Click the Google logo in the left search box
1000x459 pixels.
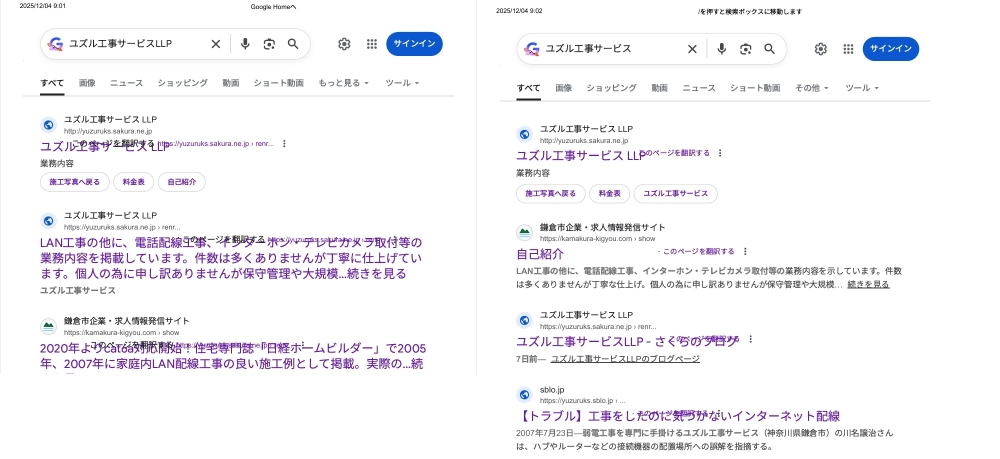[56, 44]
